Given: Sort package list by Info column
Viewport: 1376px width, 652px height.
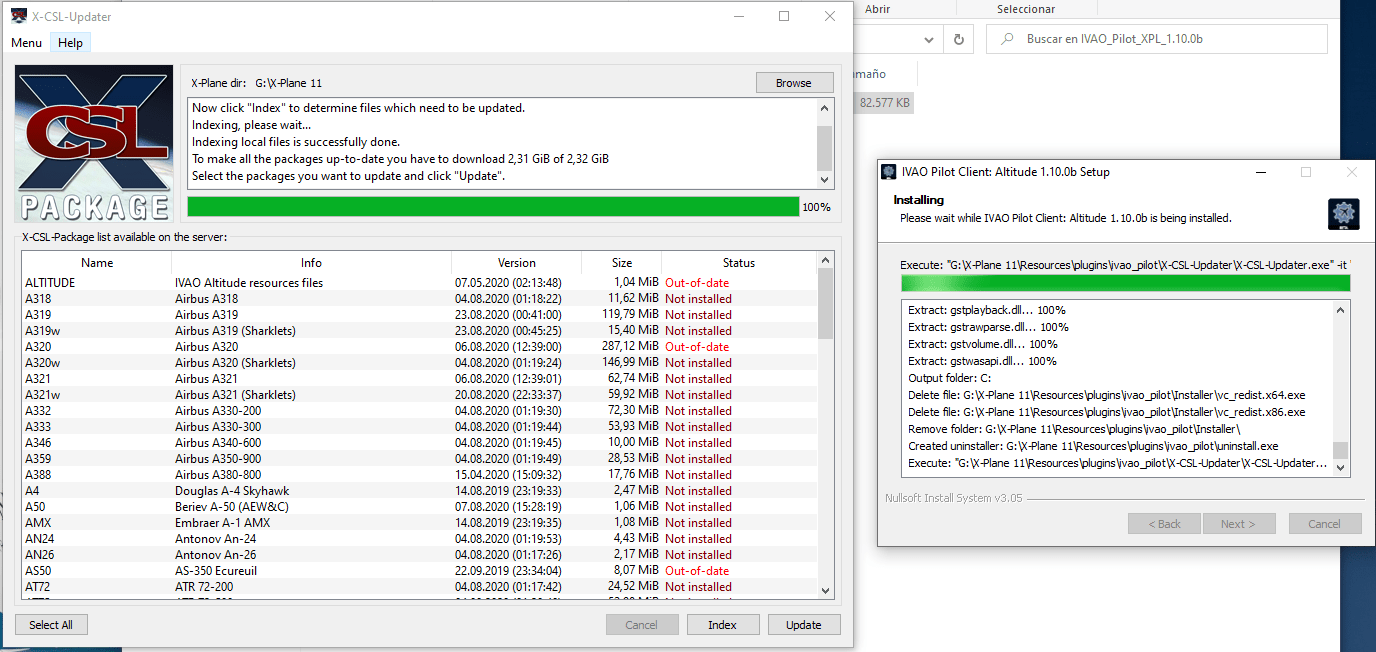Looking at the screenshot, I should point(311,263).
